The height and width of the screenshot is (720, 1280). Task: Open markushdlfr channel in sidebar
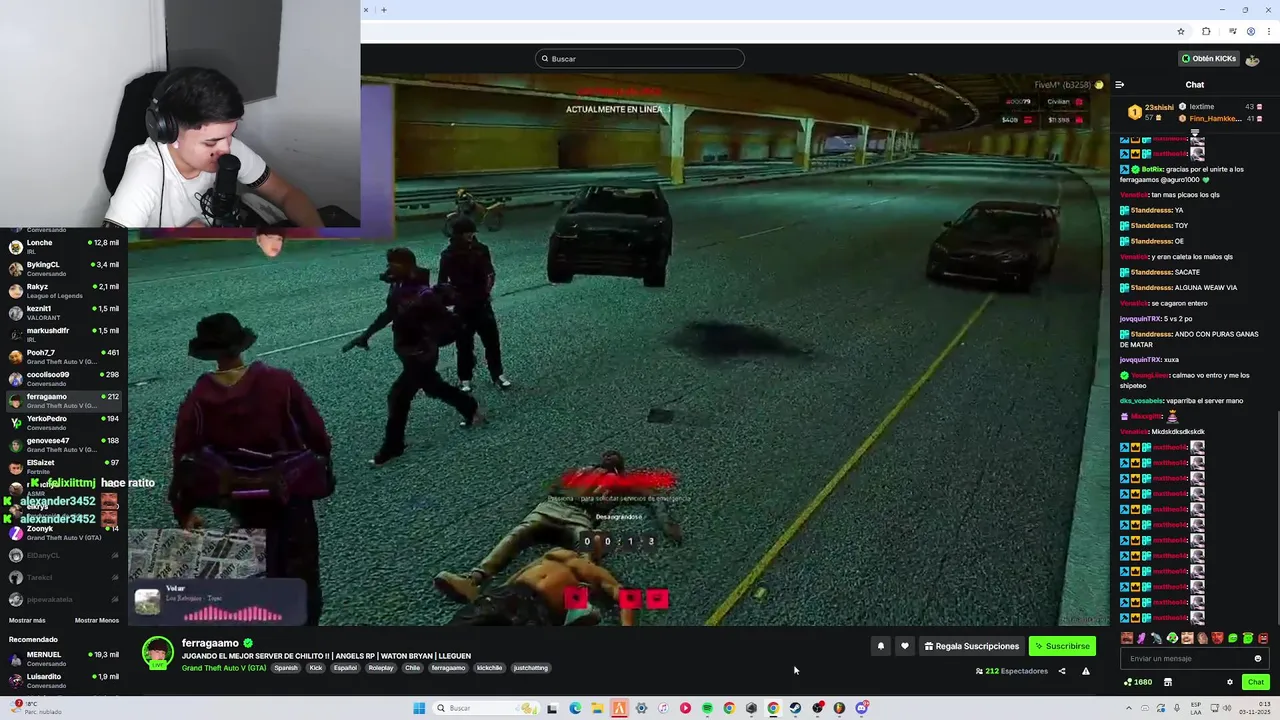[x=64, y=335]
